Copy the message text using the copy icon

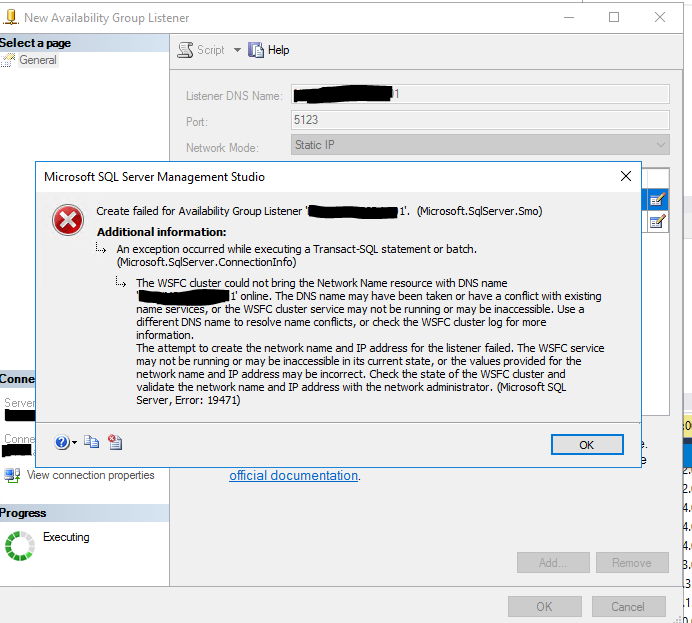tap(92, 442)
